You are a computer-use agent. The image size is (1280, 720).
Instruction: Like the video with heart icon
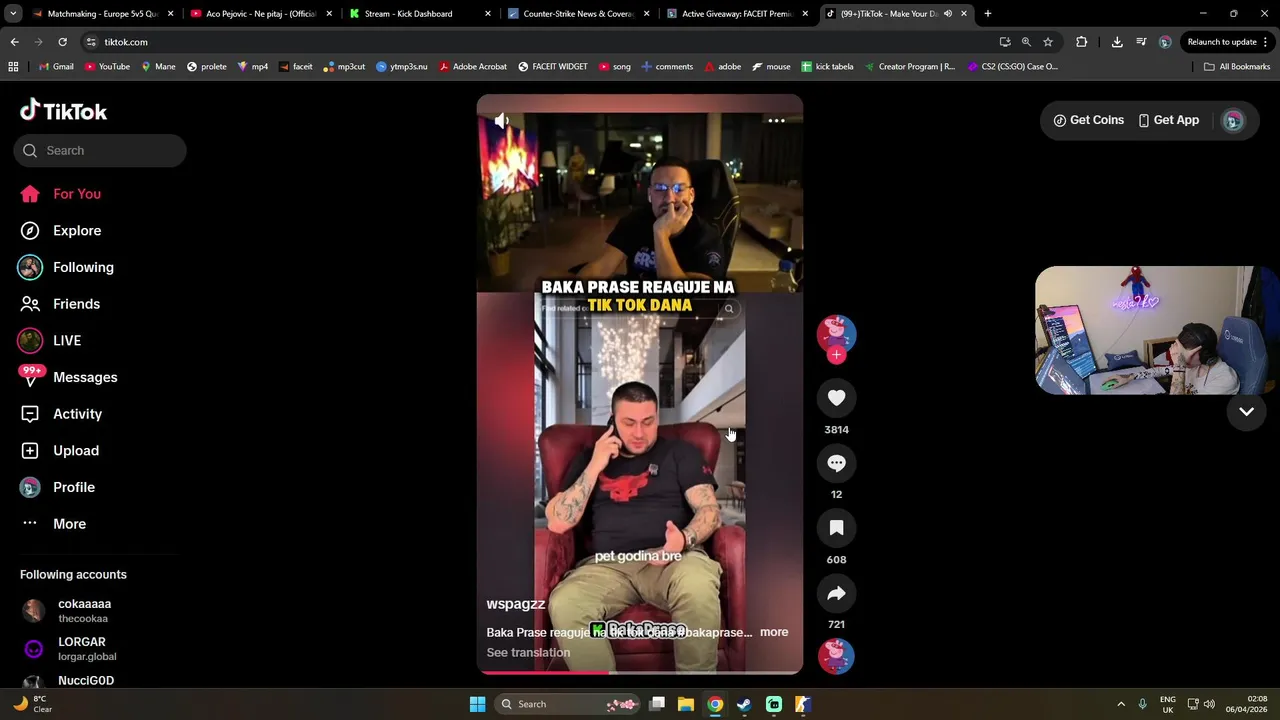click(x=836, y=398)
